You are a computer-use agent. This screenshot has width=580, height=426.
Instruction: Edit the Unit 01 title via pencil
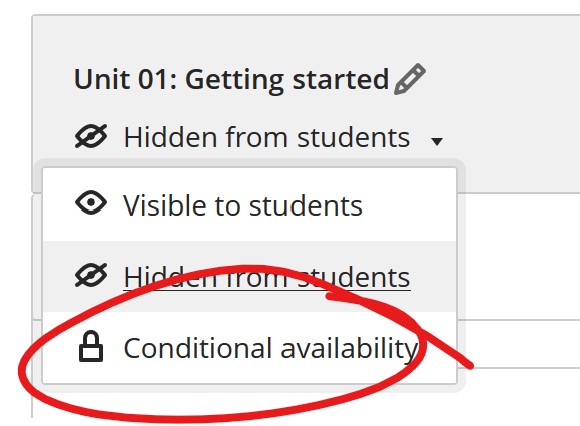point(409,79)
